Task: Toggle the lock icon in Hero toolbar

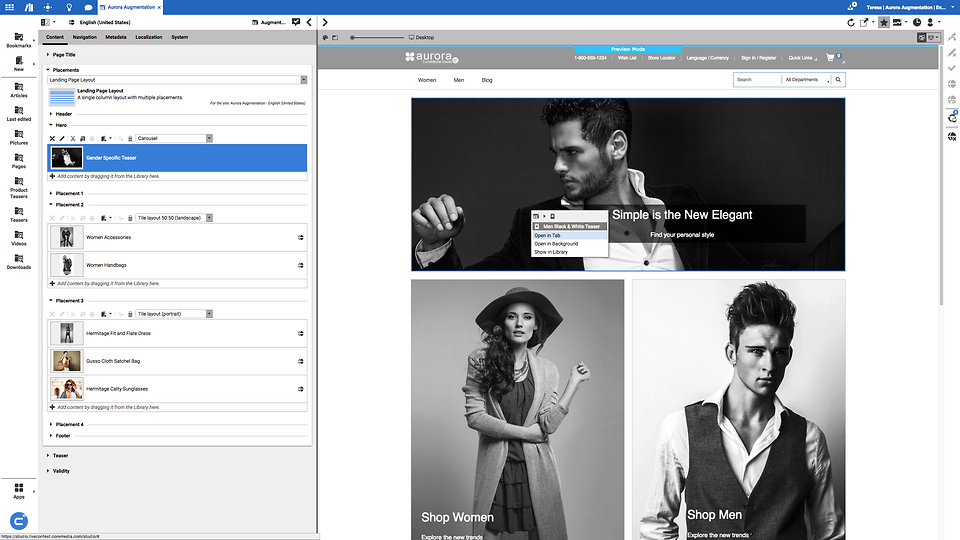Action: 130,138
